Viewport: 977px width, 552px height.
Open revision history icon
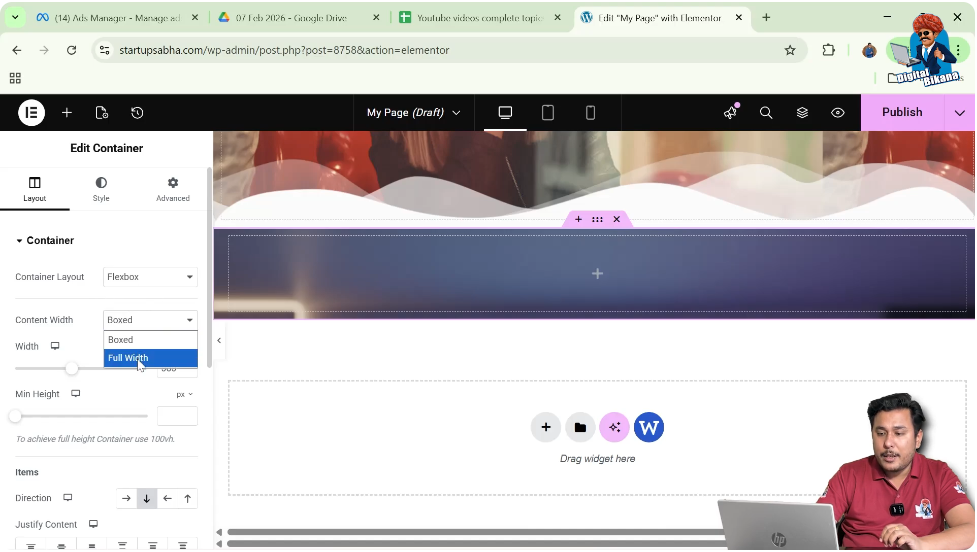pos(137,113)
